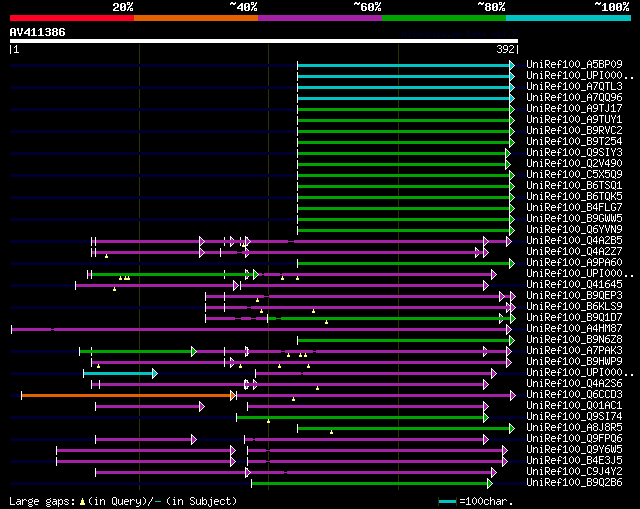640x509 pixels.
Task: Click the white query sequence ruler bar
Action: point(263,41)
